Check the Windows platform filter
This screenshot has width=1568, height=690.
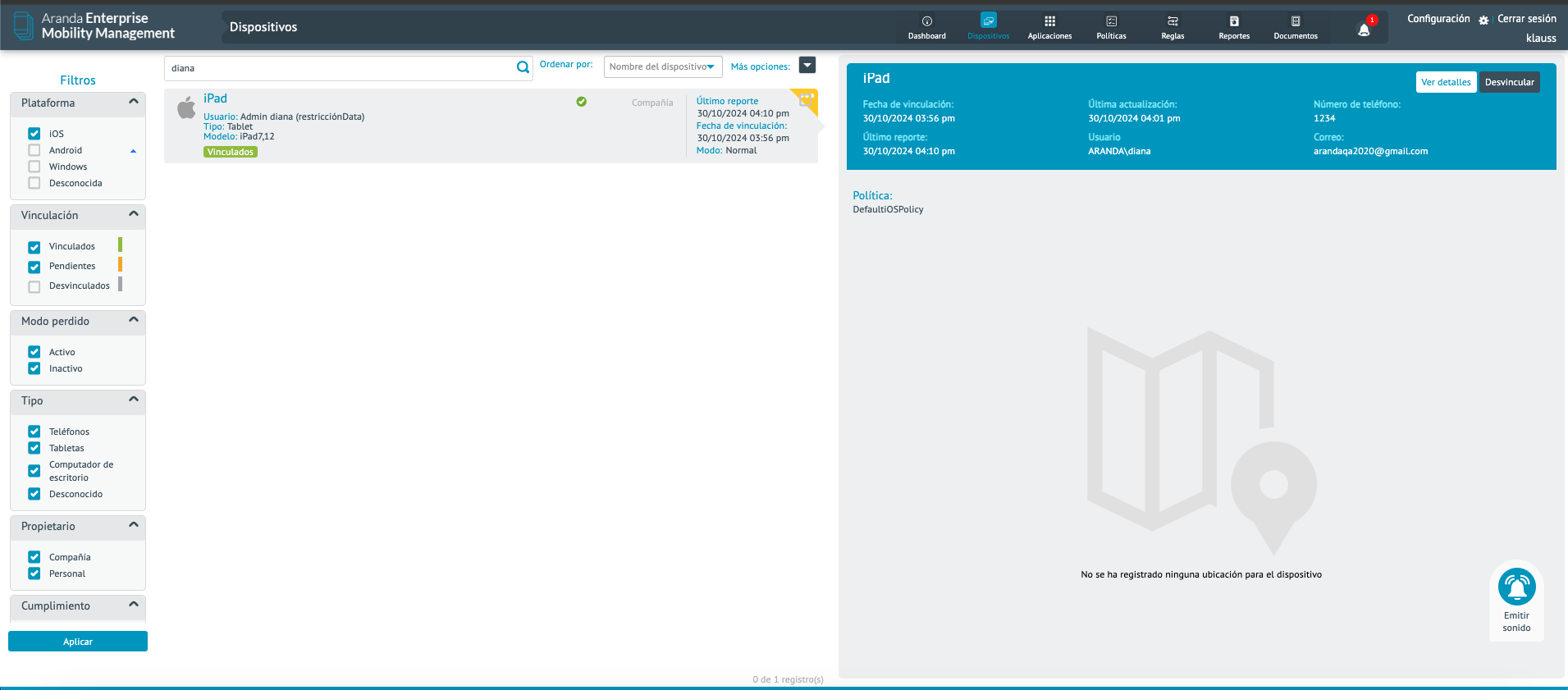(34, 167)
